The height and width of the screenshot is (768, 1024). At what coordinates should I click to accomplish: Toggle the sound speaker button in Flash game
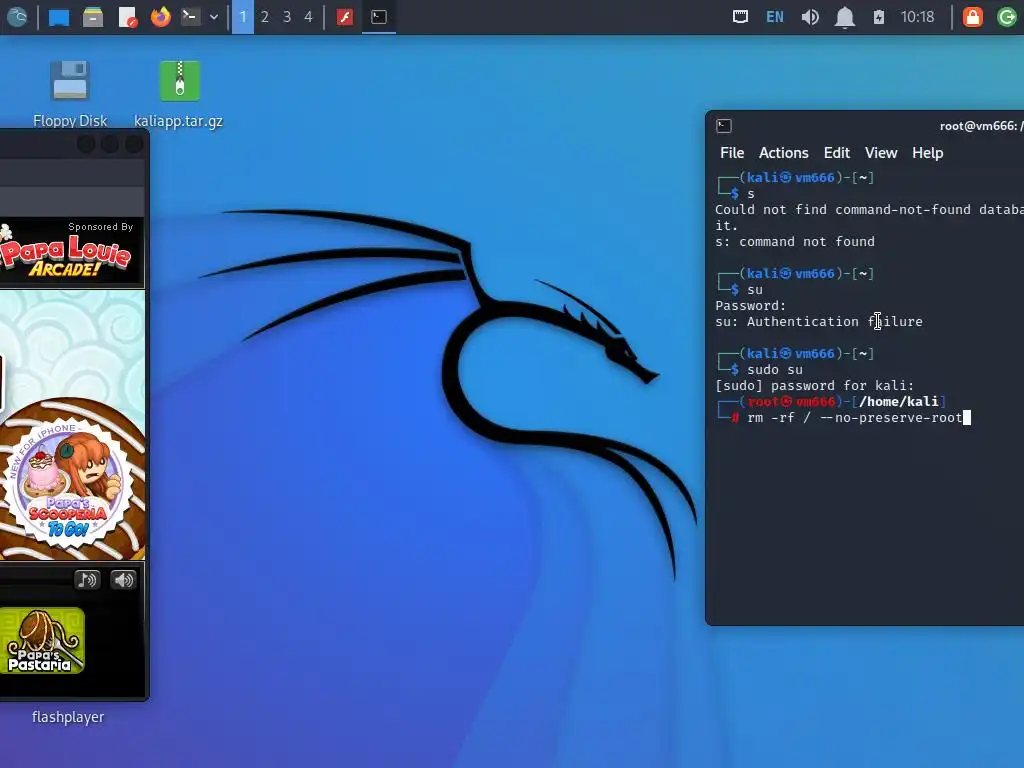click(x=123, y=580)
